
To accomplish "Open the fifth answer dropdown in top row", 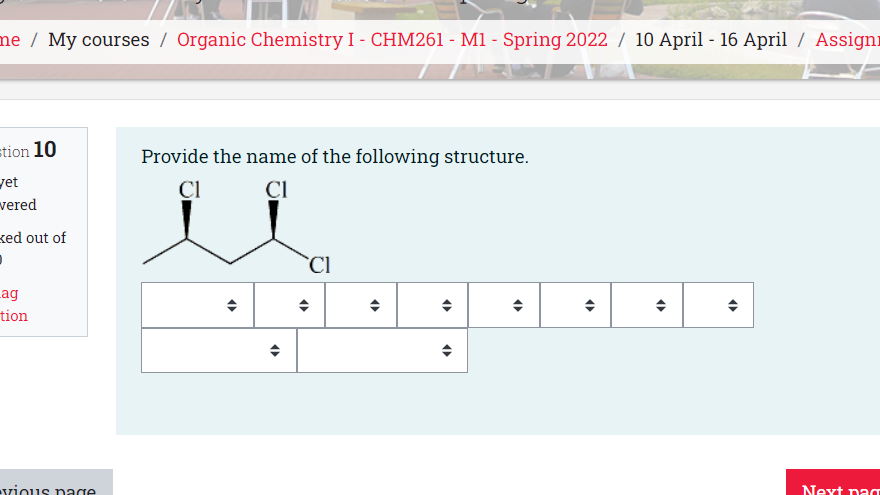I will [504, 305].
